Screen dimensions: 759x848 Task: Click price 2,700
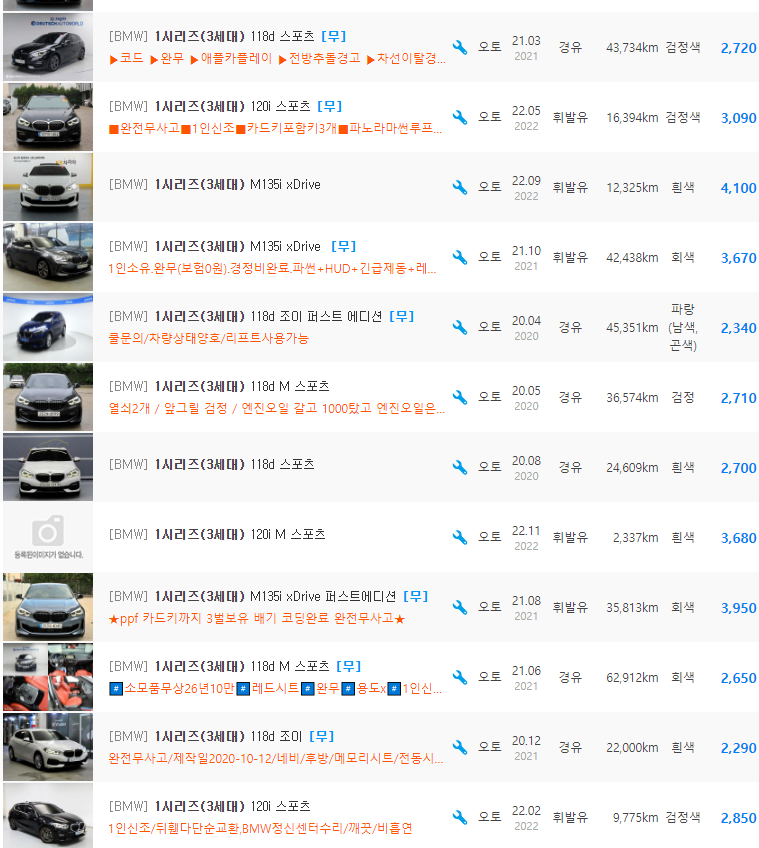pyautogui.click(x=738, y=468)
